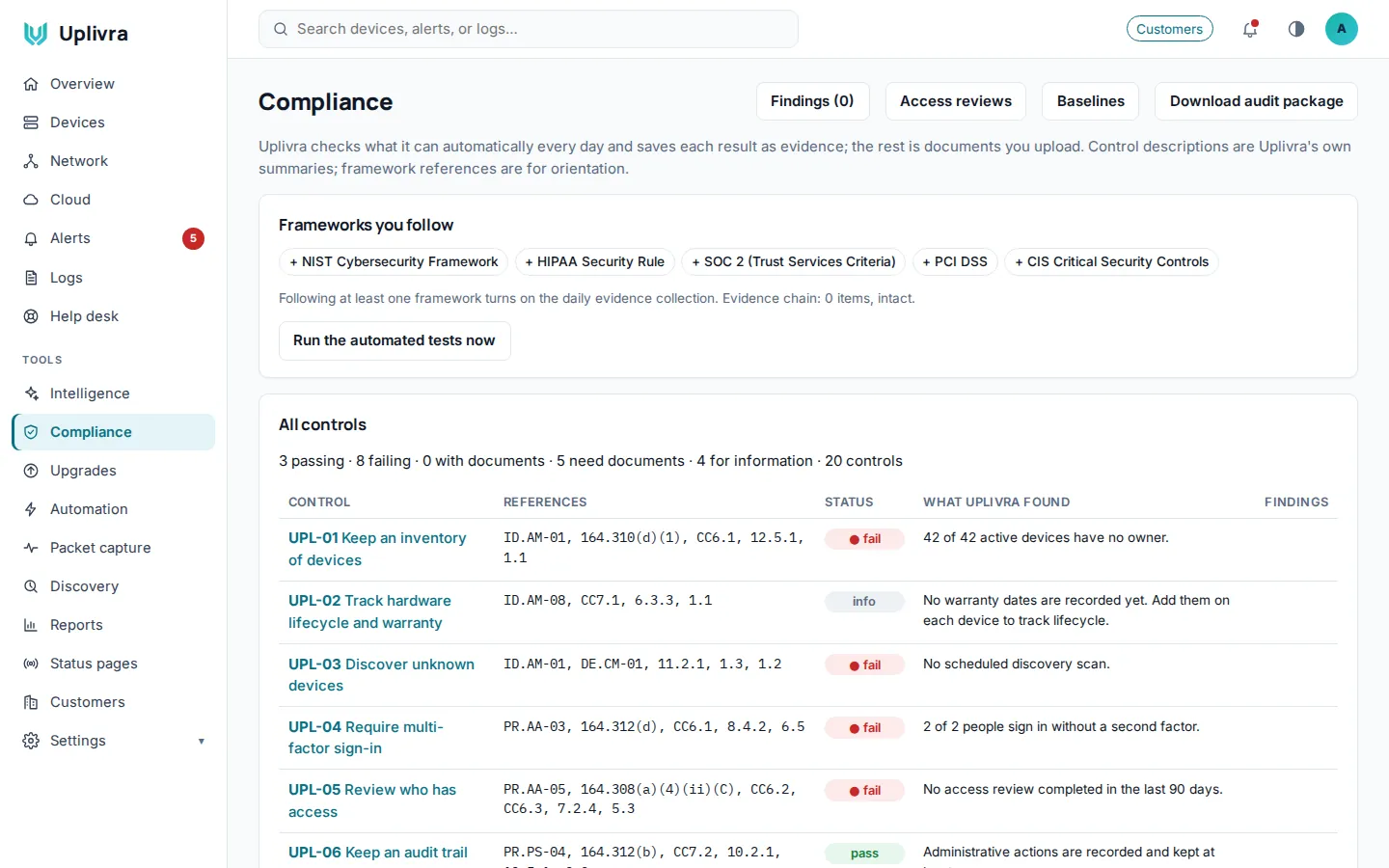Select the Status pages broadcast icon
Image resolution: width=1389 pixels, height=868 pixels.
(31, 664)
